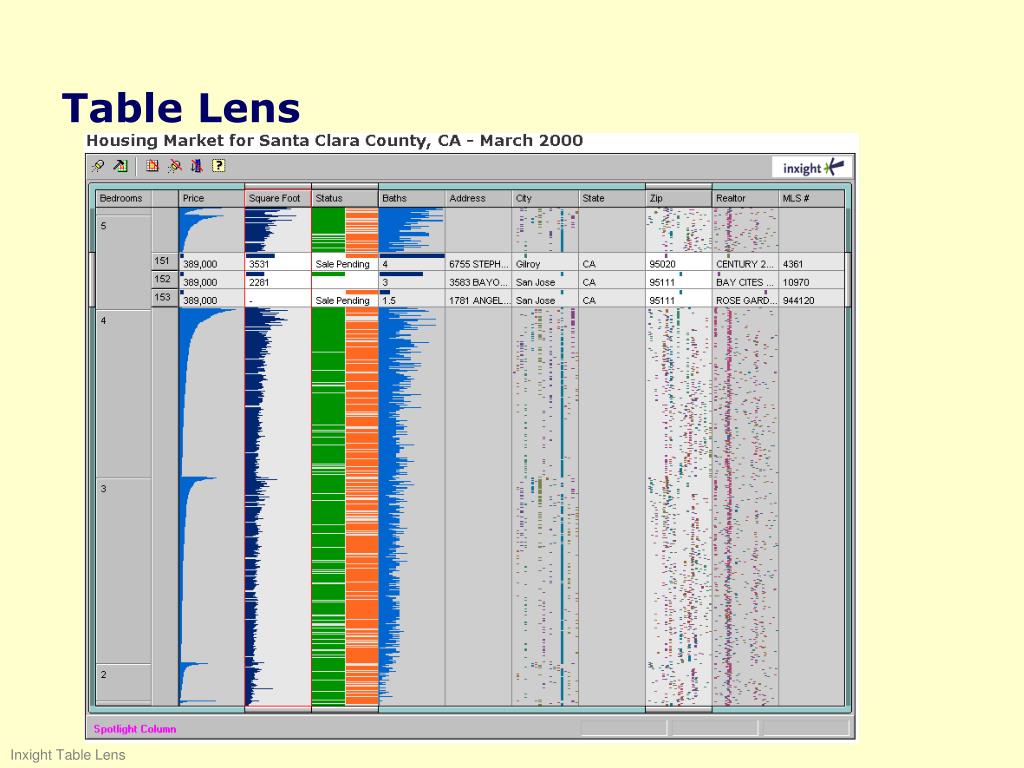Viewport: 1024px width, 768px height.
Task: Click the hammer-and-grid toolbar icon
Action: pyautogui.click(x=120, y=166)
